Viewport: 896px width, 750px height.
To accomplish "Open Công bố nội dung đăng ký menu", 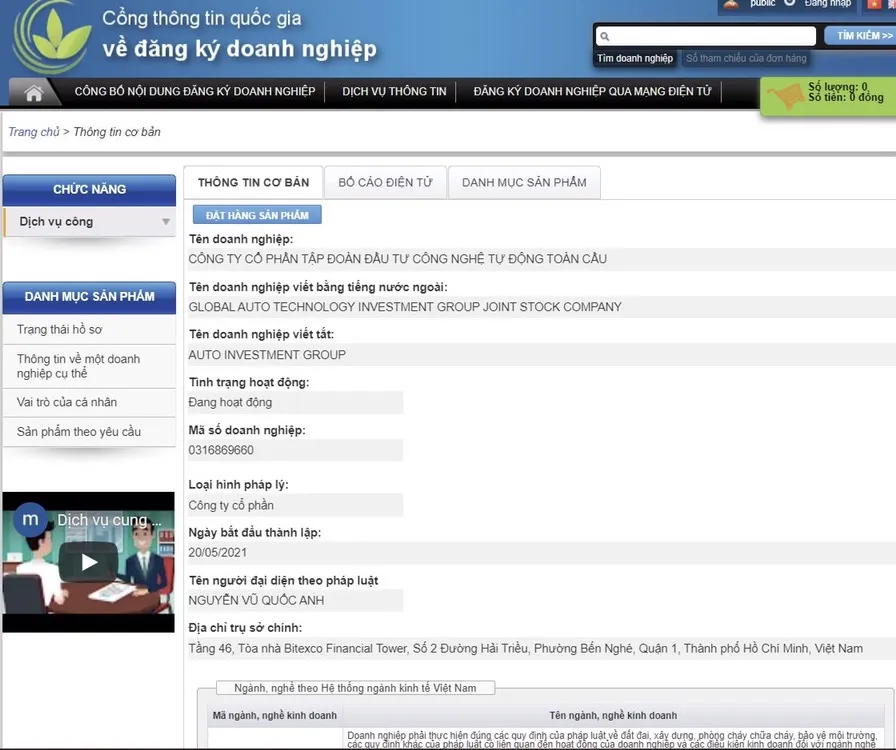I will tap(195, 92).
